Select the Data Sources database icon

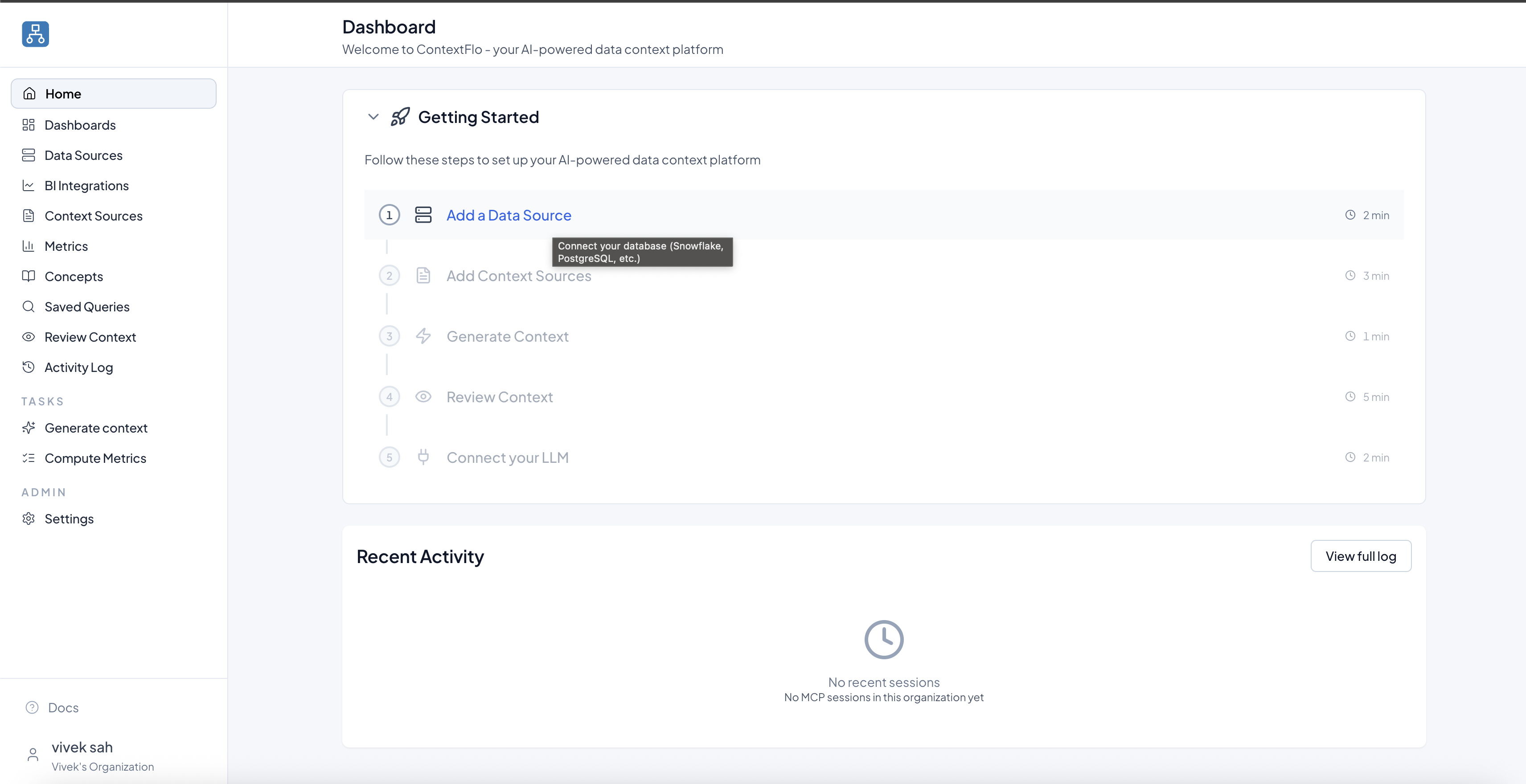coord(29,155)
